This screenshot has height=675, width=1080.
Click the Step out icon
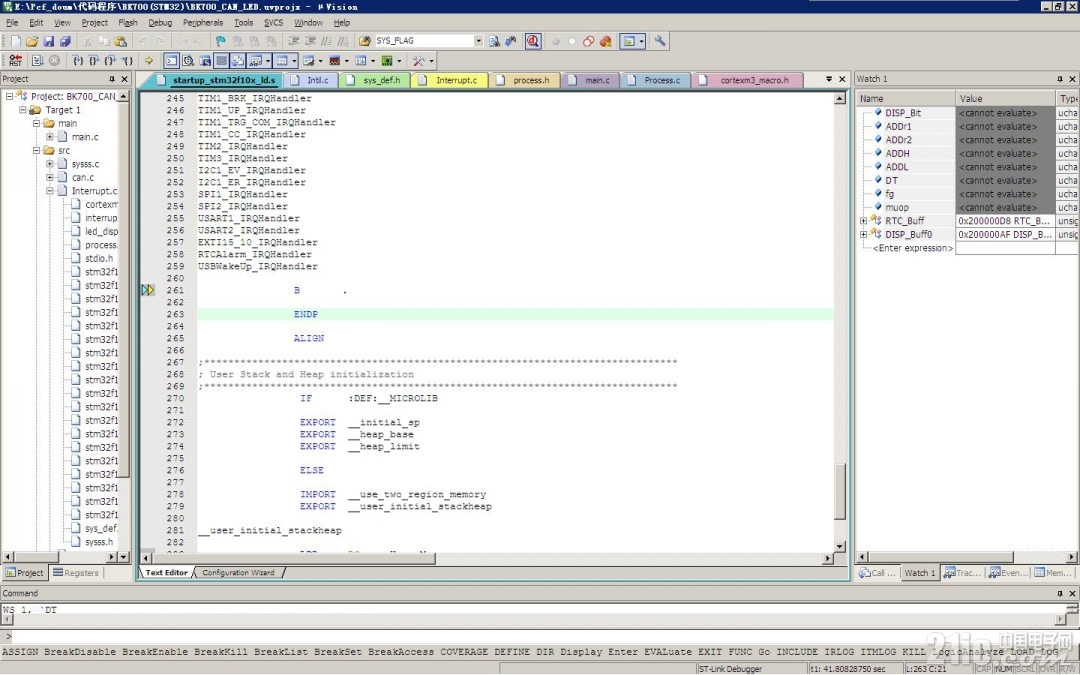point(111,61)
